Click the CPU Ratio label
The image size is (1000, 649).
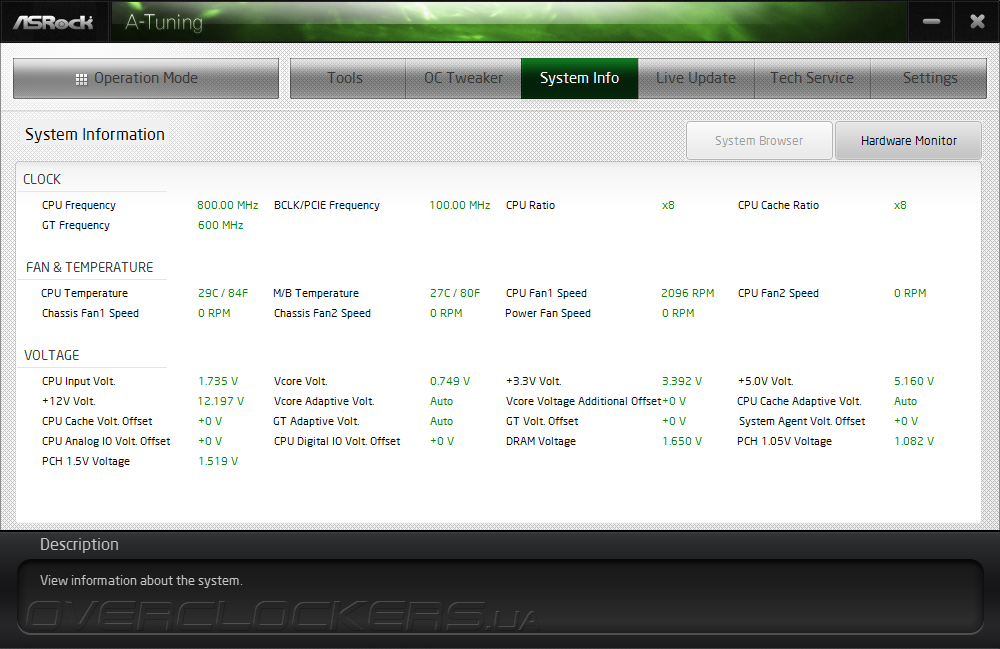point(531,205)
